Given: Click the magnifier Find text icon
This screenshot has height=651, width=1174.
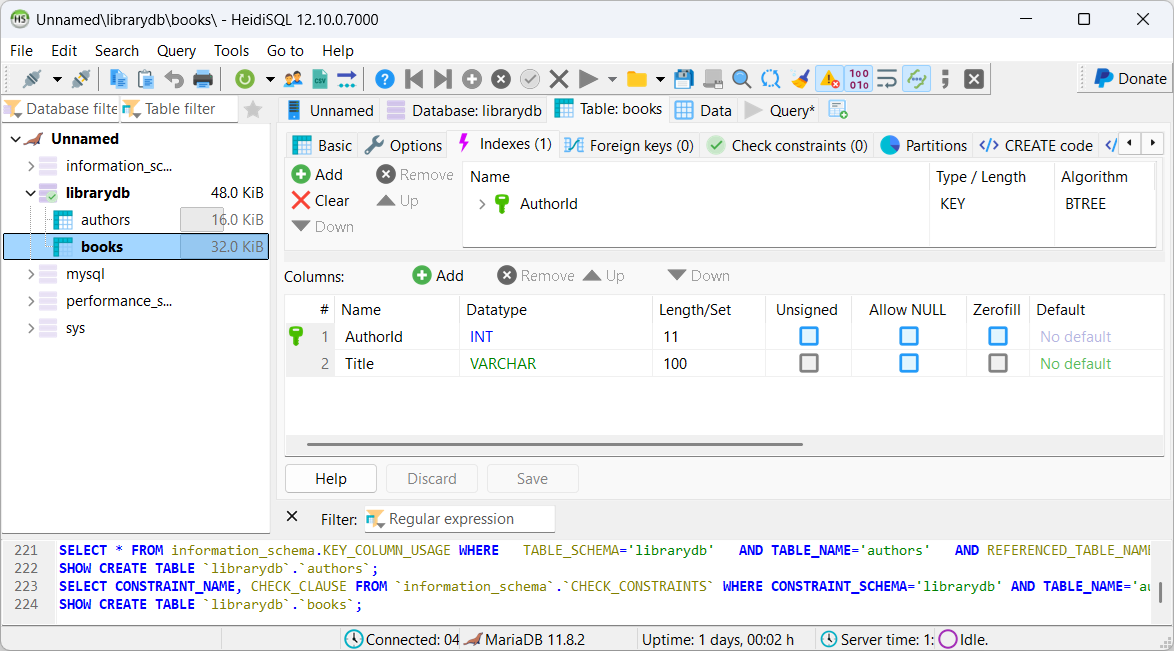Looking at the screenshot, I should [741, 79].
